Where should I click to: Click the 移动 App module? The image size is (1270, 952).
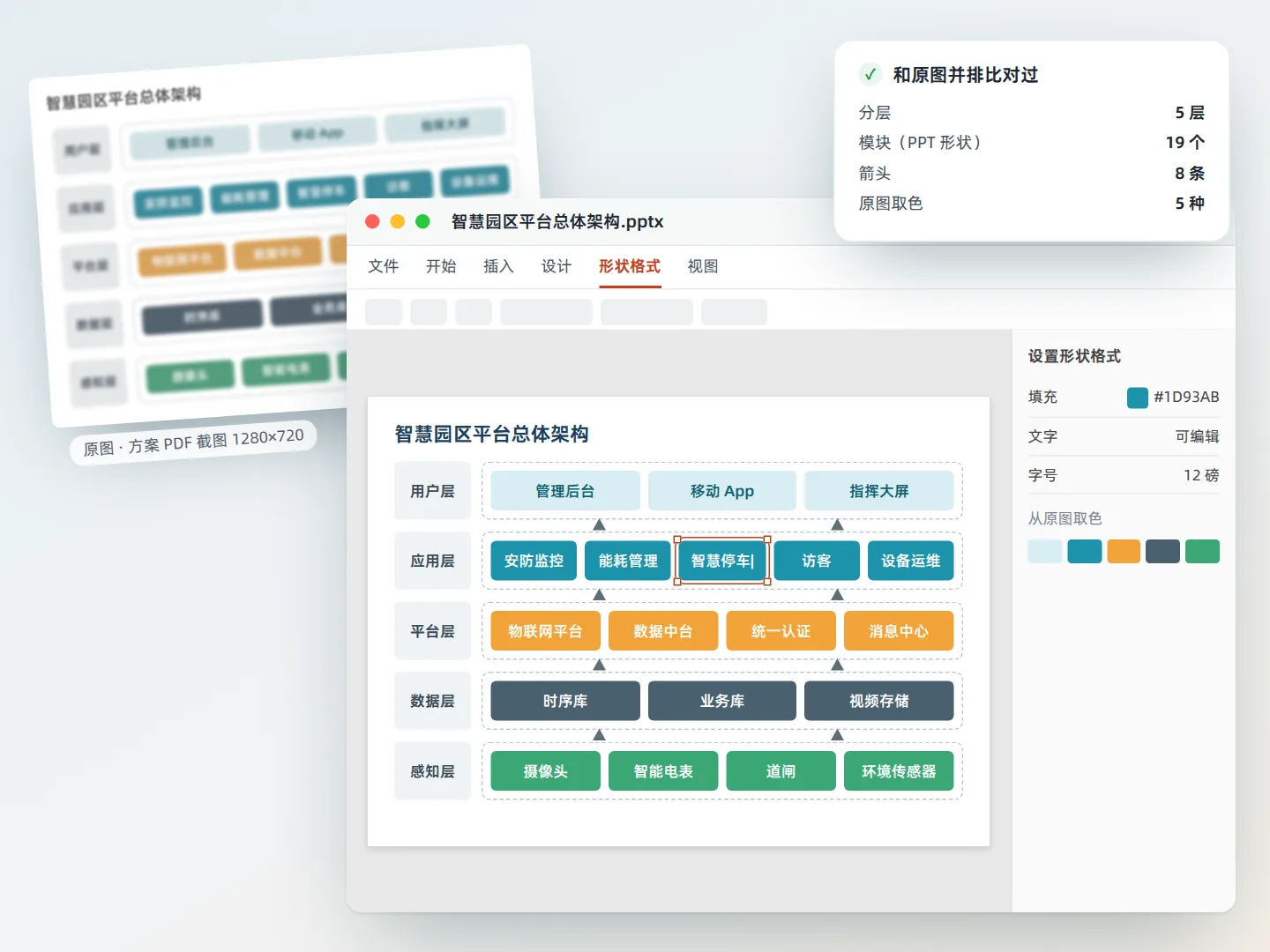(x=722, y=491)
